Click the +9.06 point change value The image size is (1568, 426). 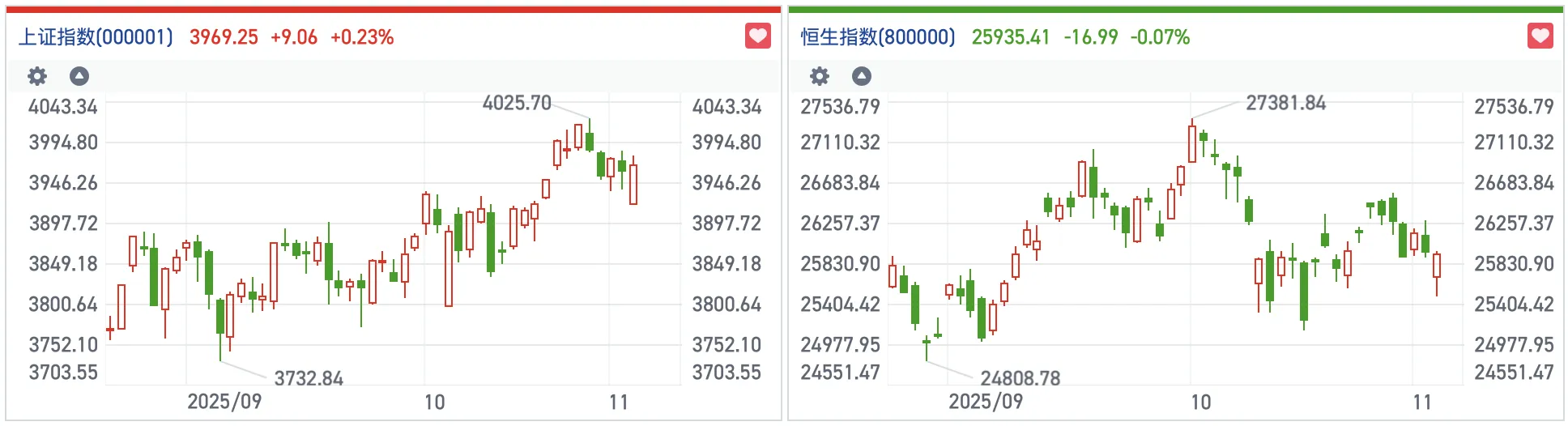coord(294,37)
